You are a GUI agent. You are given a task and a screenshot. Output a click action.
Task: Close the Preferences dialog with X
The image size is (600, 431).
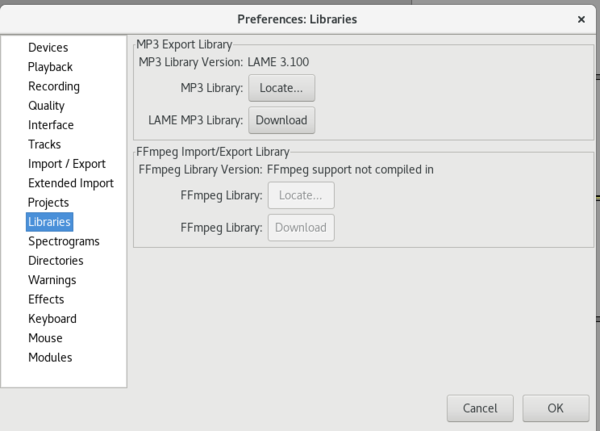coord(581,19)
